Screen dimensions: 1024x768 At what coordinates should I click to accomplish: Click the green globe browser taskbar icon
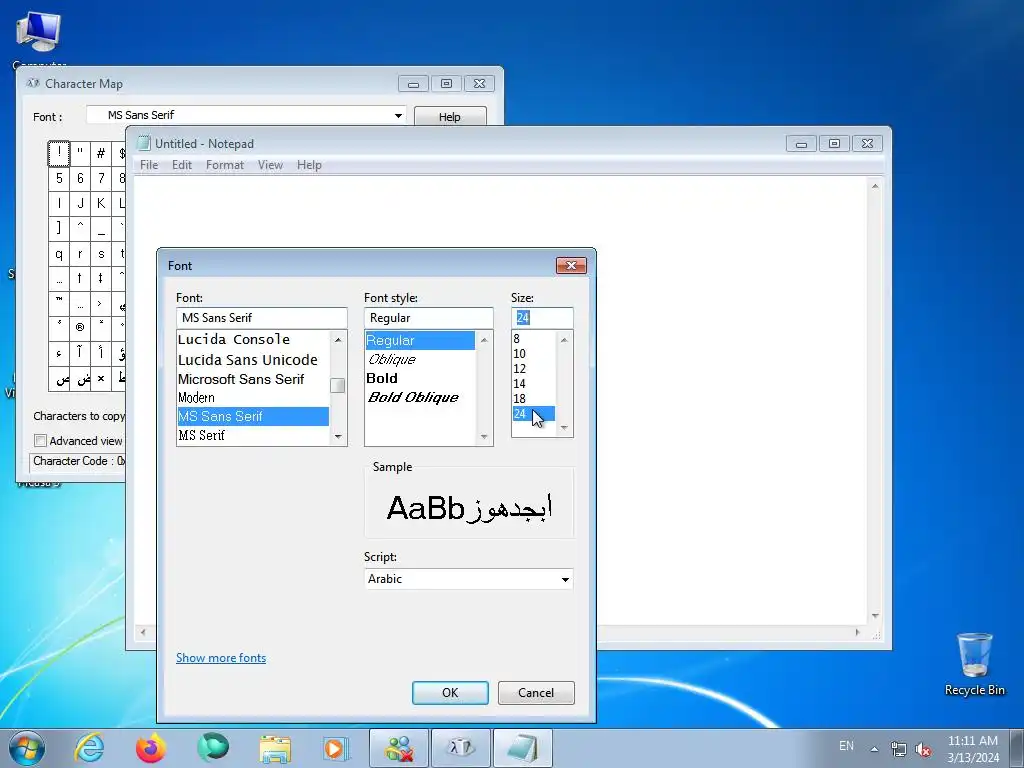click(x=213, y=748)
